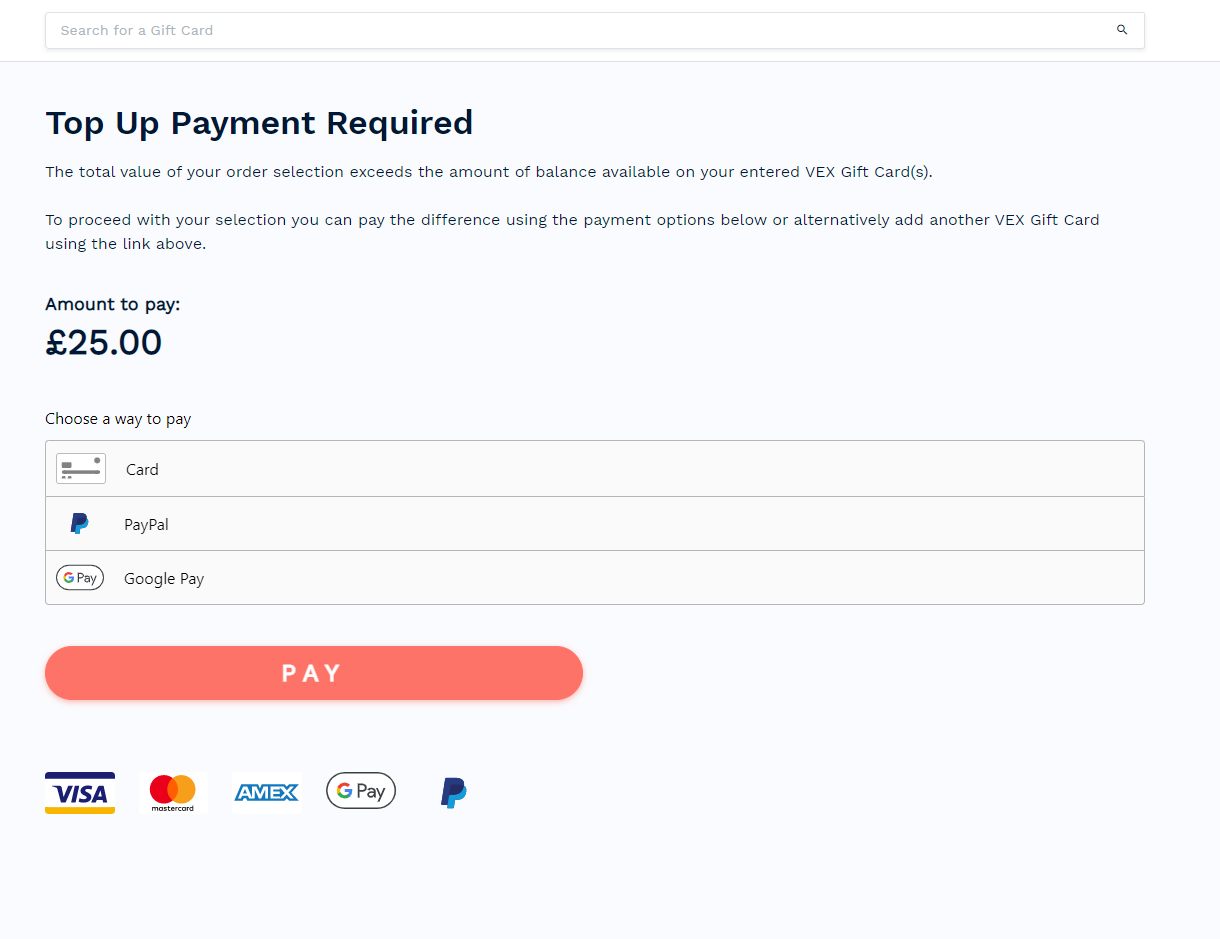Click the 'Choose a way to pay' label
Screen dimensions: 1220x939
[118, 419]
